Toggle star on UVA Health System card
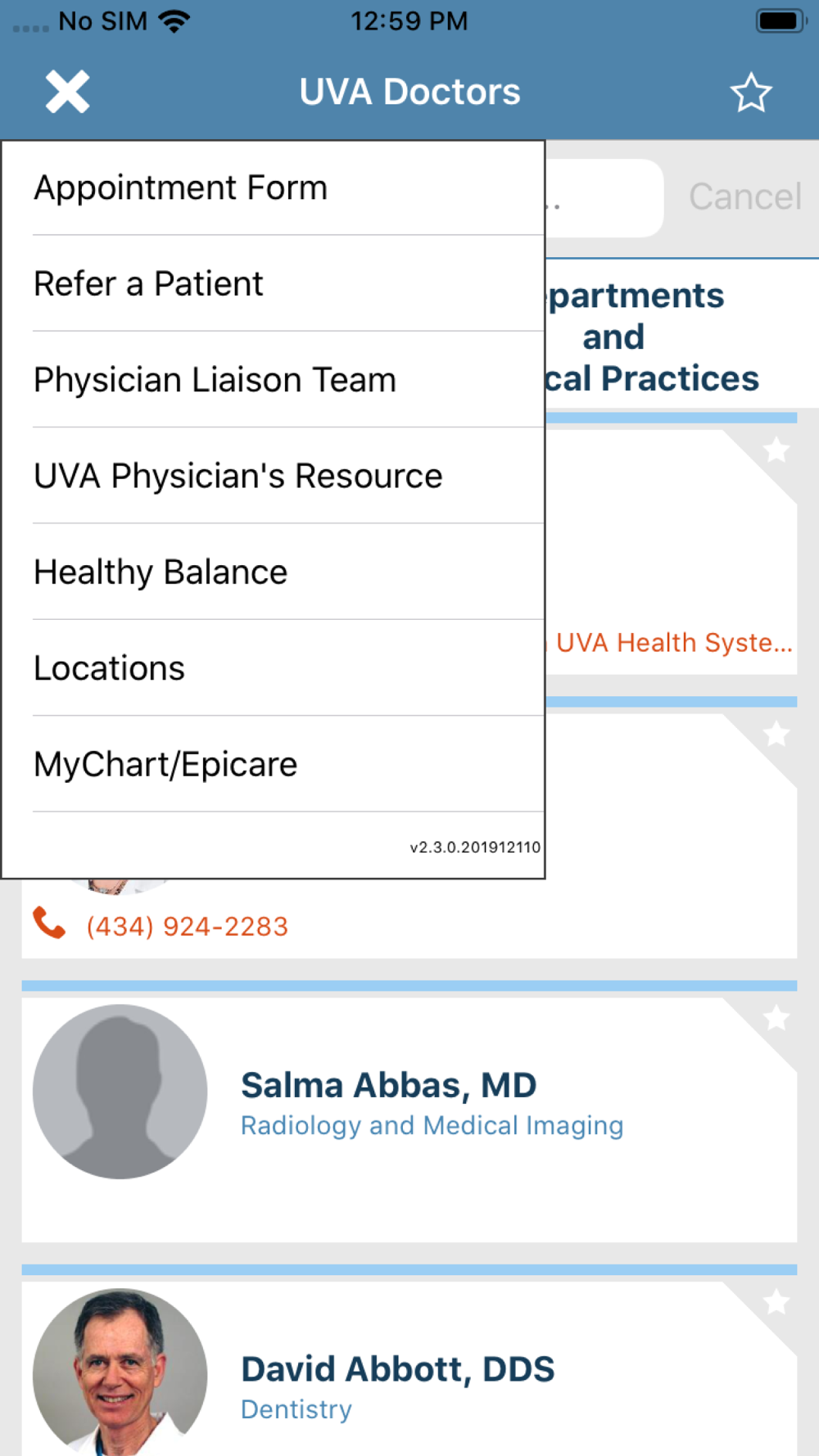This screenshot has width=819, height=1456. [776, 450]
